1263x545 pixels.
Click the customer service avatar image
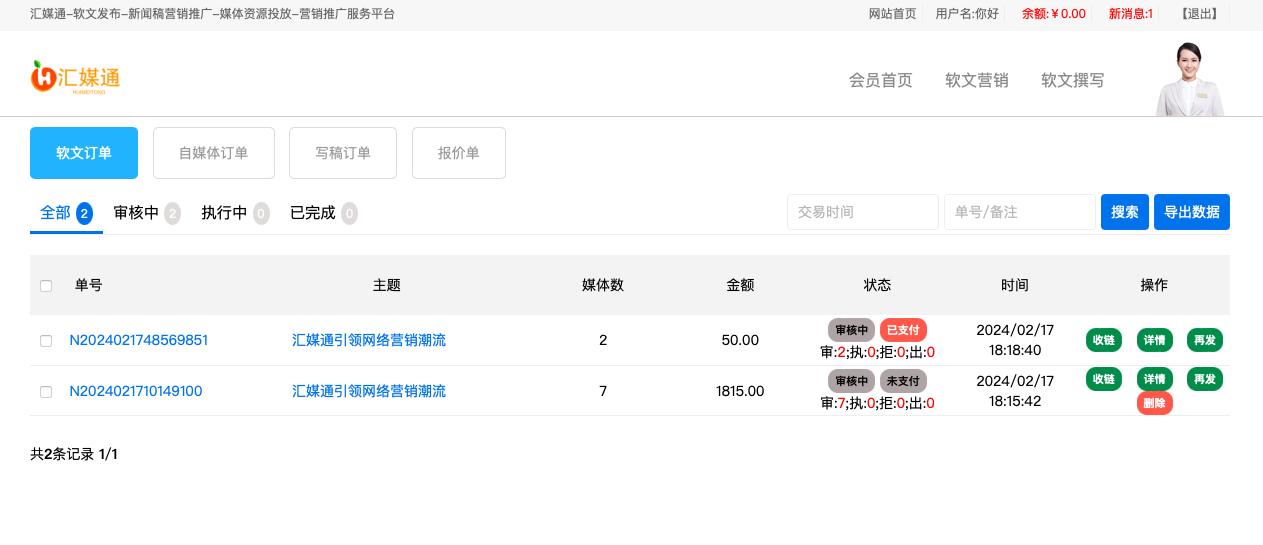(1190, 79)
